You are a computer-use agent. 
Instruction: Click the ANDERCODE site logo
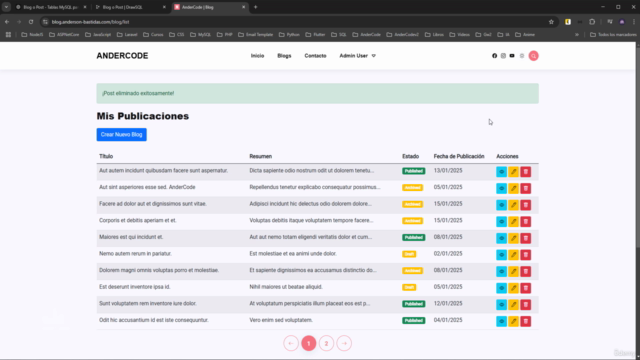tap(122, 56)
